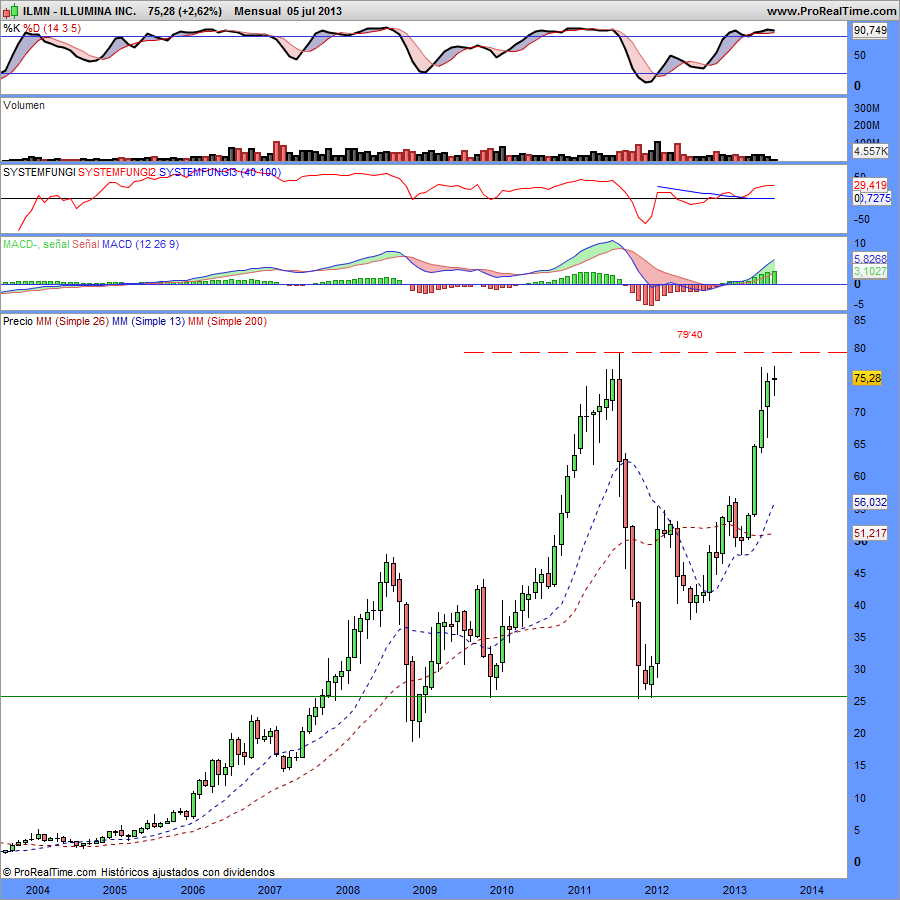Click the '%K' stochastic label
900x900 pixels.
[x=11, y=28]
